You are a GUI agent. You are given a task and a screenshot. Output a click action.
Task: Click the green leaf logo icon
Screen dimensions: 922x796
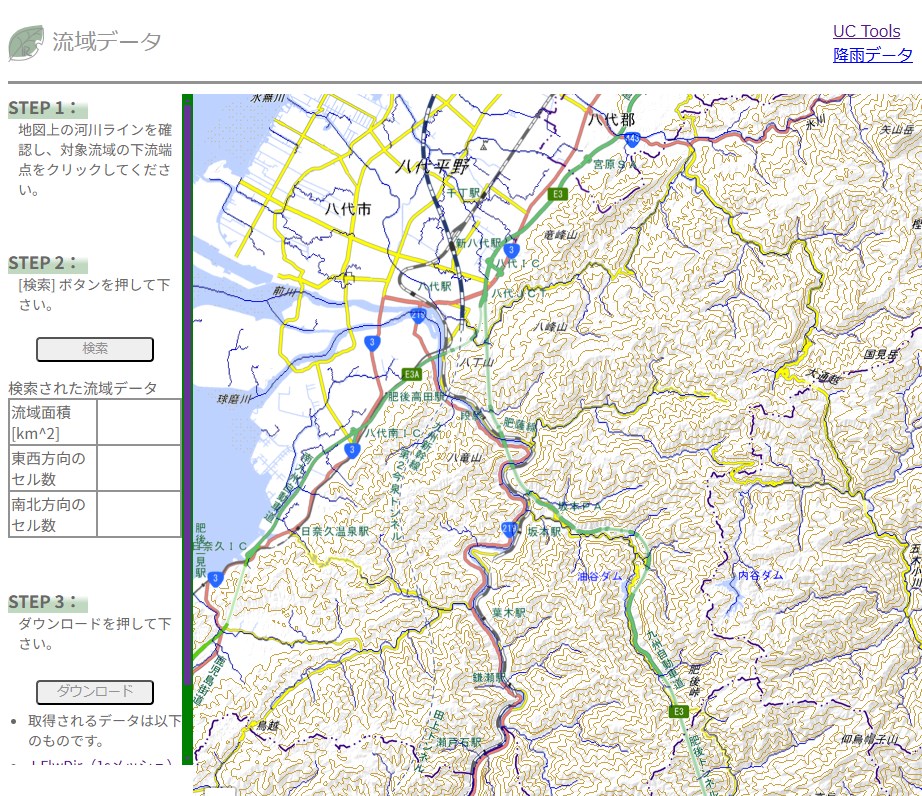click(26, 43)
